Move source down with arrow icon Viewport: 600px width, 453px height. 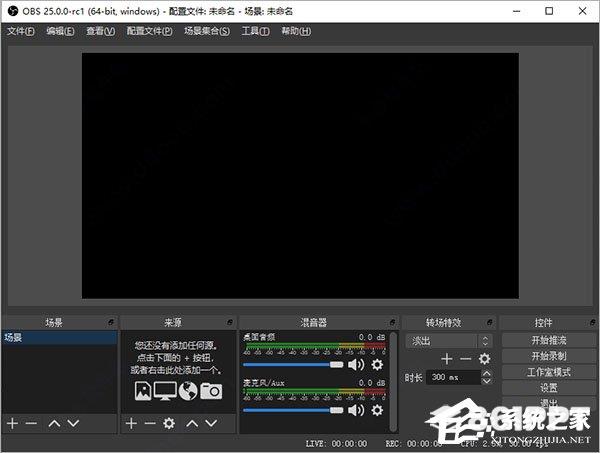211,423
